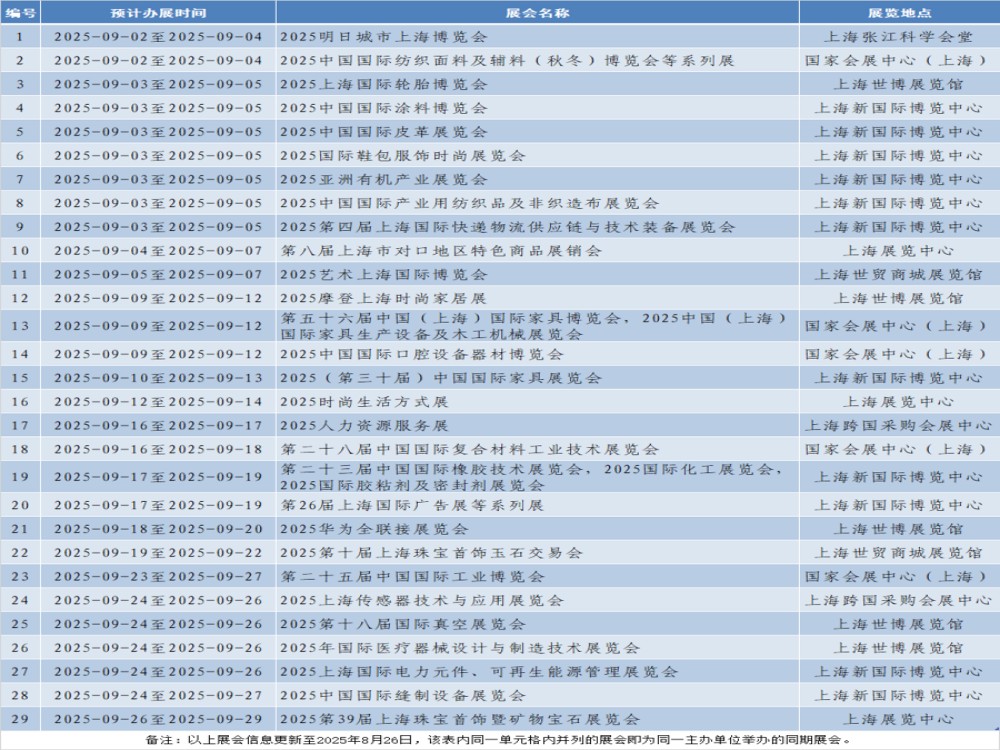1000x750 pixels.
Task: Click the 编号 column header
Action: pyautogui.click(x=20, y=12)
